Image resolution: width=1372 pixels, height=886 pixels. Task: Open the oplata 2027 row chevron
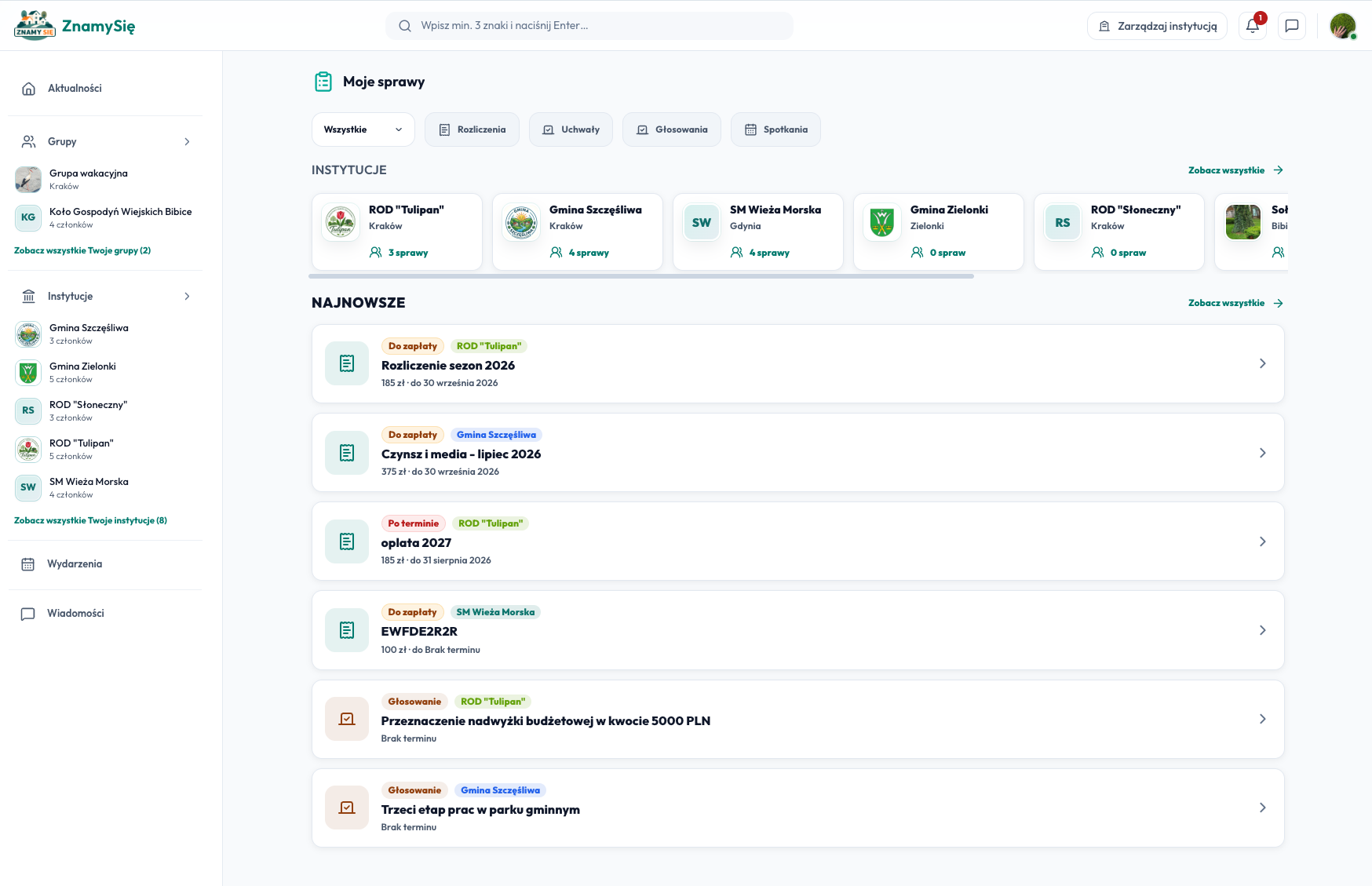[x=1262, y=541]
